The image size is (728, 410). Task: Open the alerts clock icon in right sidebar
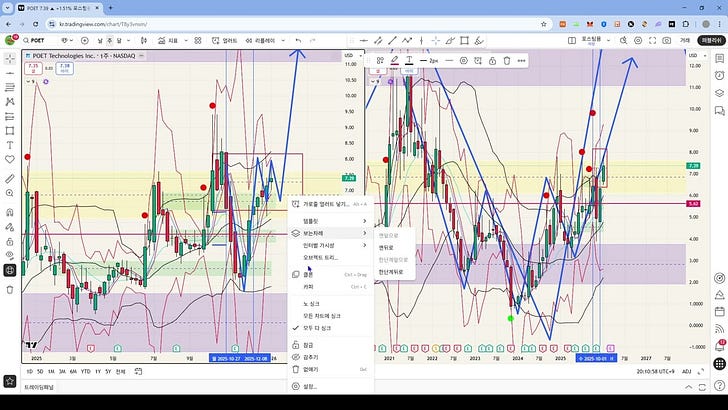coord(719,76)
